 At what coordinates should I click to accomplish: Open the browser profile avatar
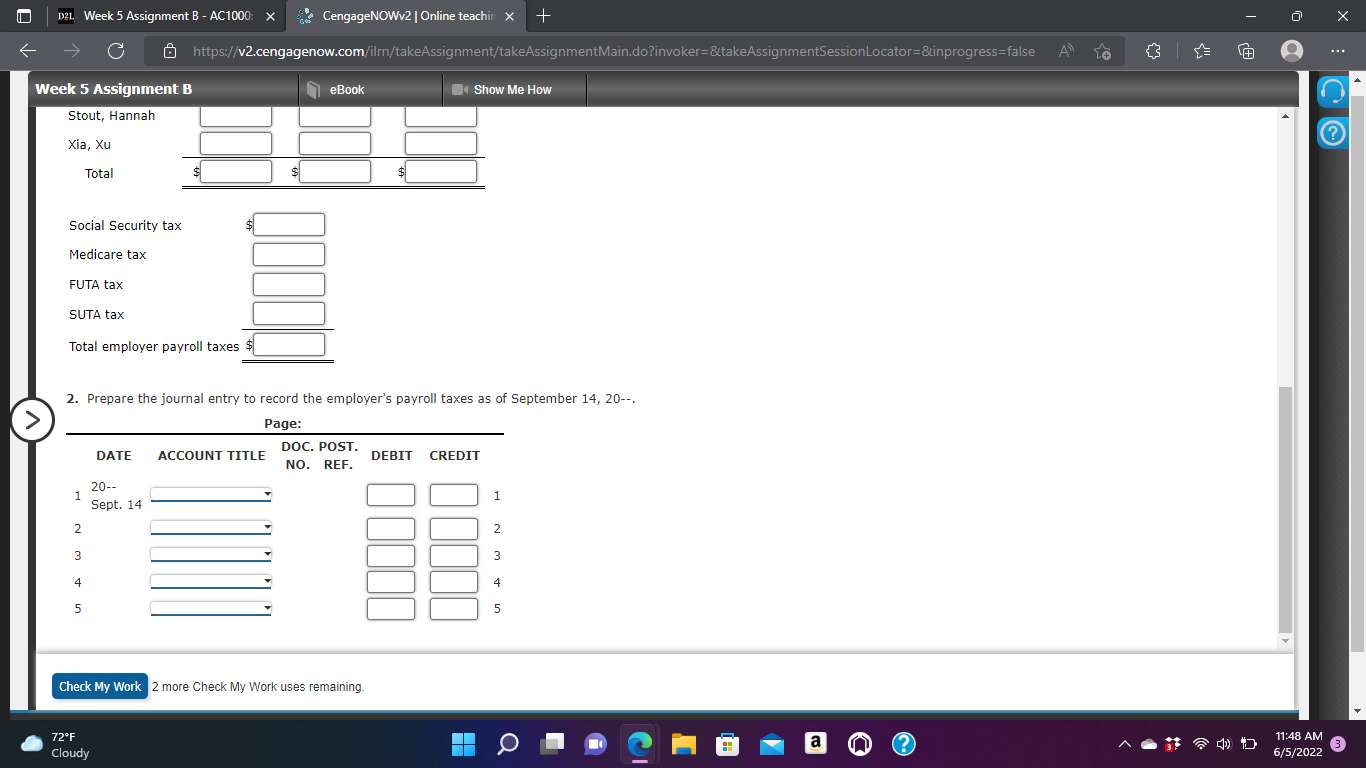pos(1290,51)
